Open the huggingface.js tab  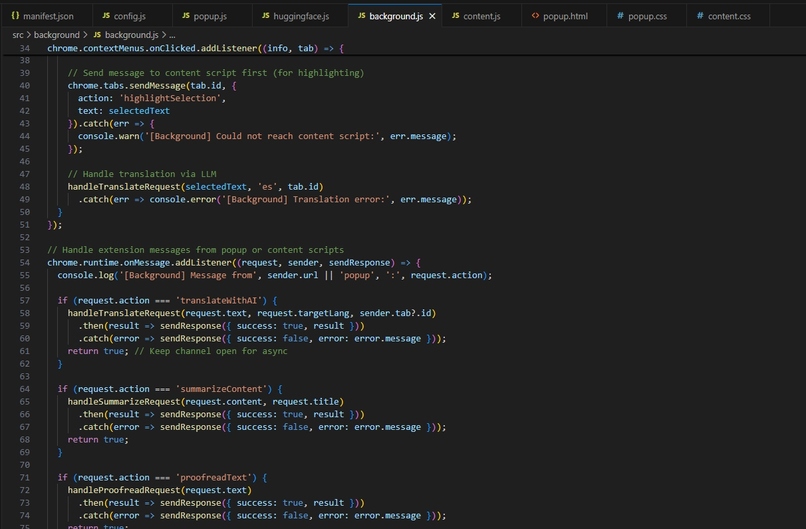(x=296, y=16)
